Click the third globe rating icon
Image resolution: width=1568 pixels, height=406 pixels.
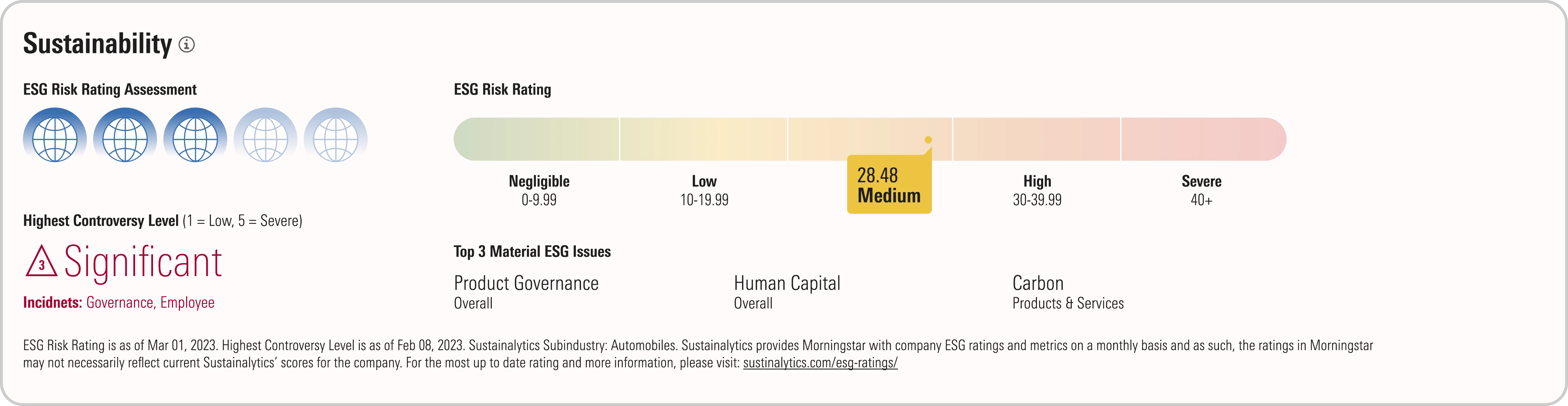(x=195, y=135)
